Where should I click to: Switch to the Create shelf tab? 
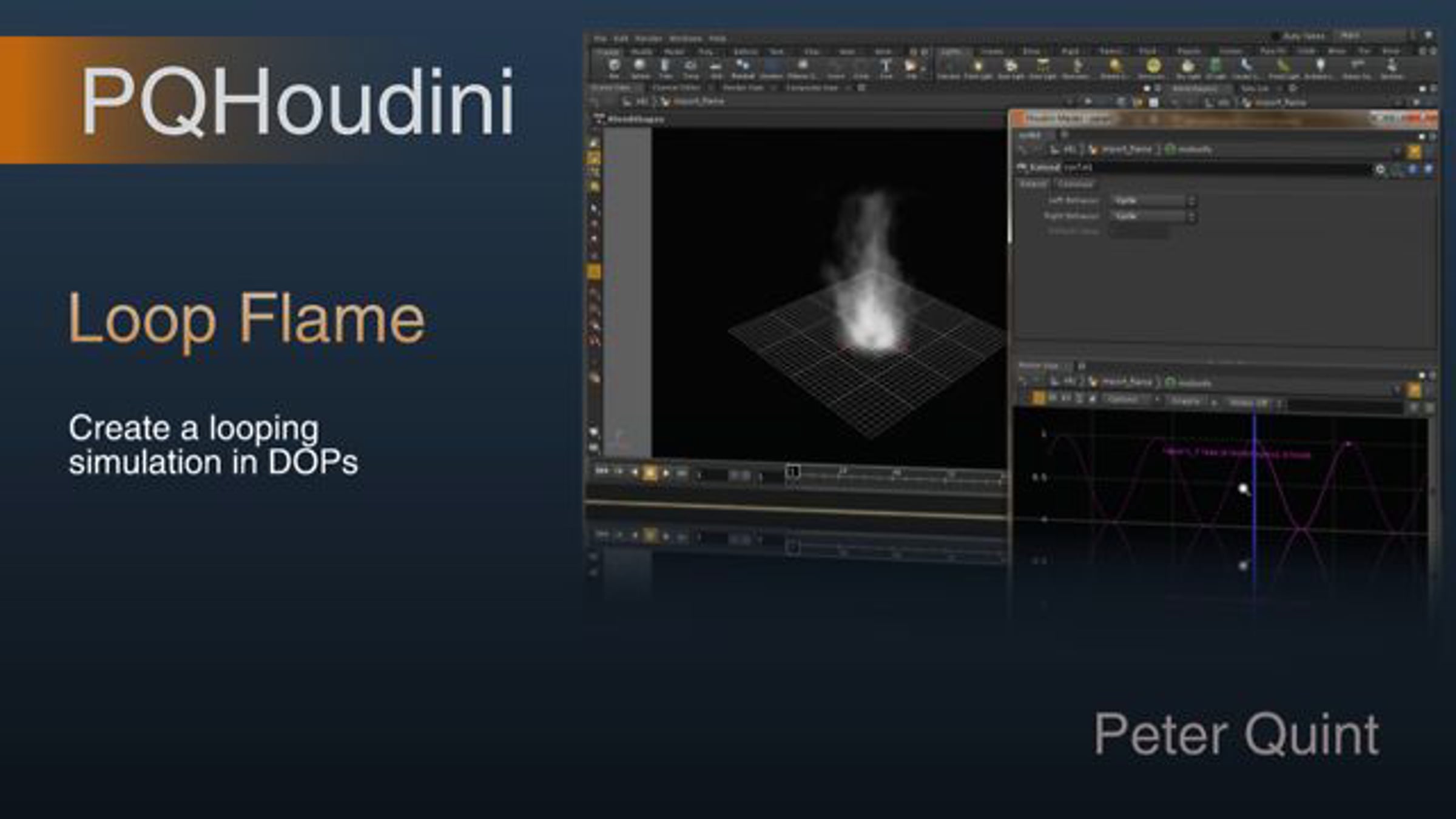[x=607, y=52]
